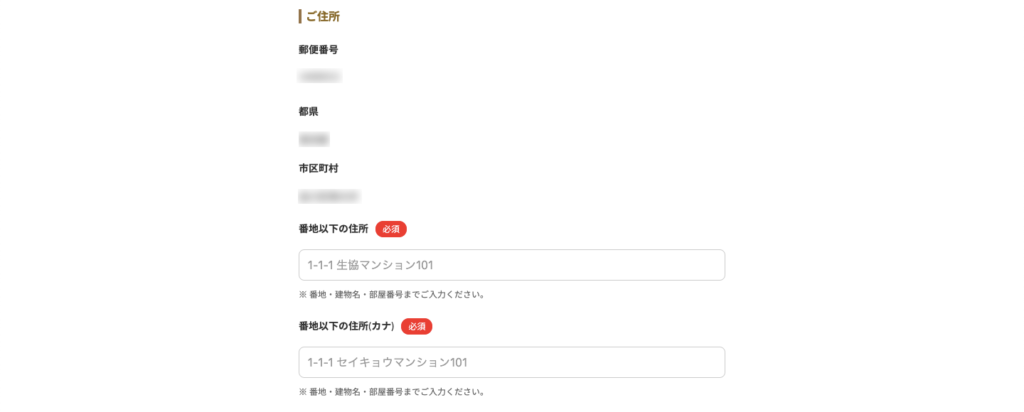Click the brown bar icon before ご住所
This screenshot has width=1024, height=412.
300,16
